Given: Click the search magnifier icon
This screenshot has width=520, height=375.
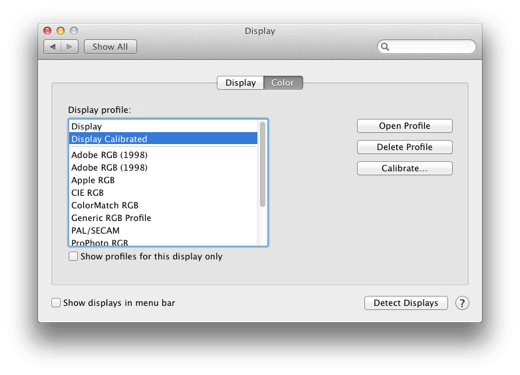Looking at the screenshot, I should (x=385, y=47).
